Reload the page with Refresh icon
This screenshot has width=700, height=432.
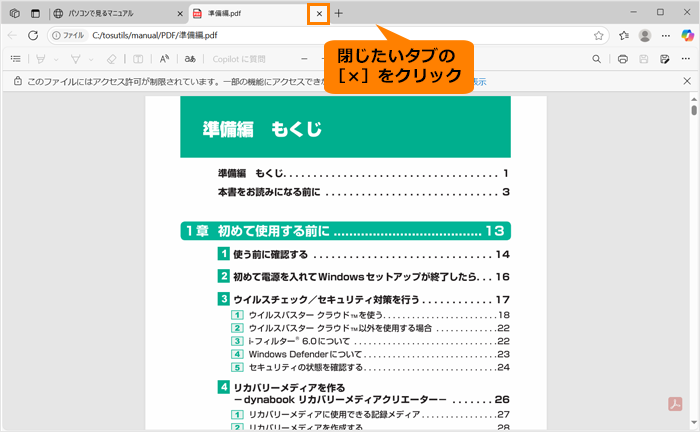pos(33,35)
